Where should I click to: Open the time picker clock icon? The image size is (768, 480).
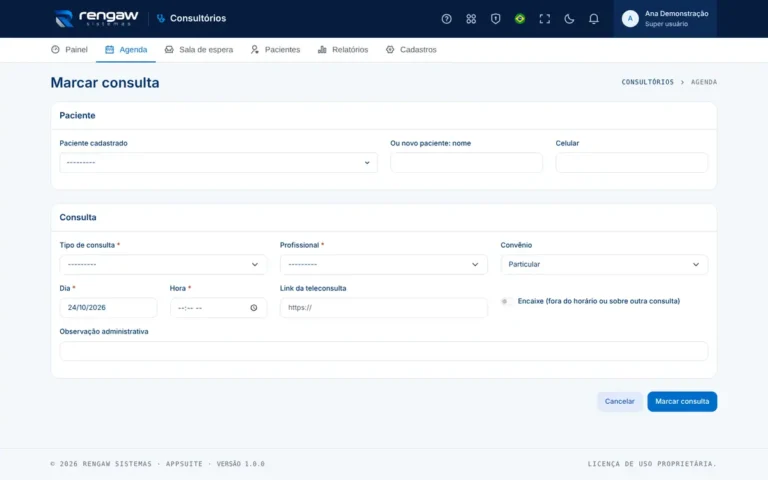tap(254, 308)
